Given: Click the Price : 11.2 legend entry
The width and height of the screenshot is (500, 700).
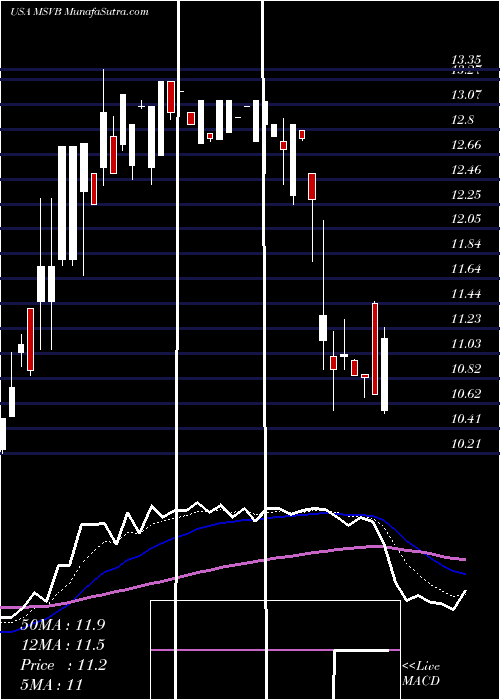Looking at the screenshot, I should point(63,665).
